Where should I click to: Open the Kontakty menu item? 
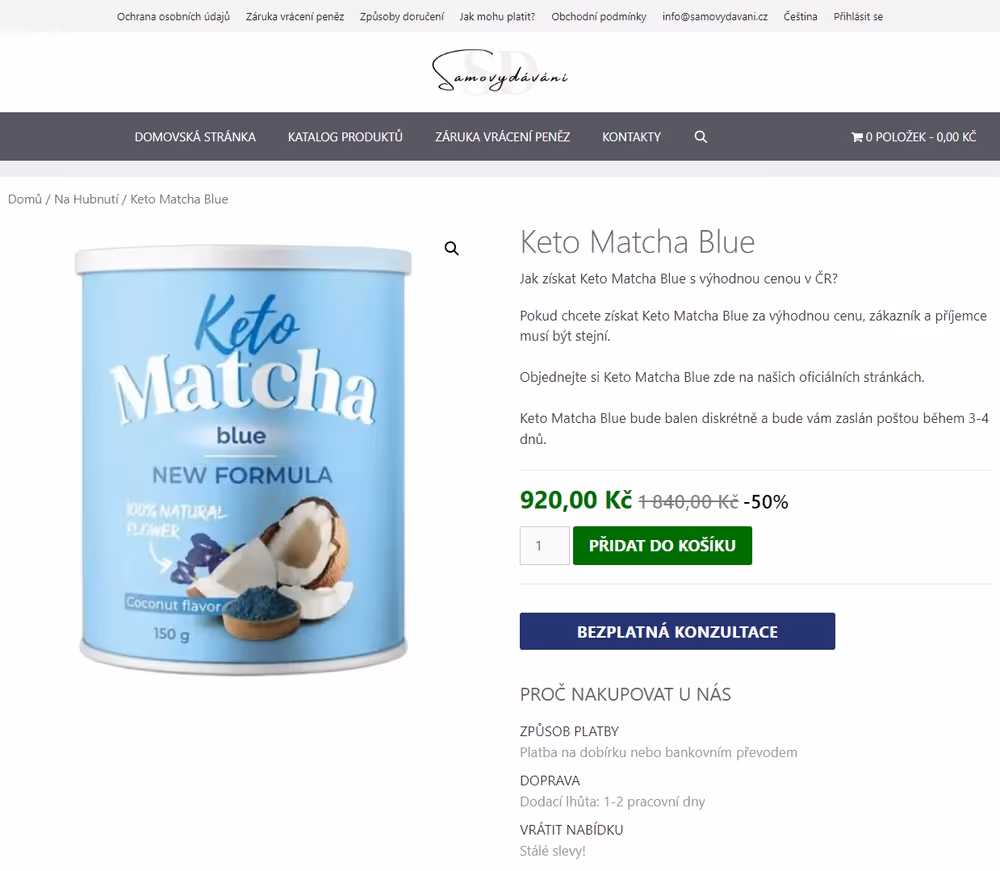[x=631, y=136]
